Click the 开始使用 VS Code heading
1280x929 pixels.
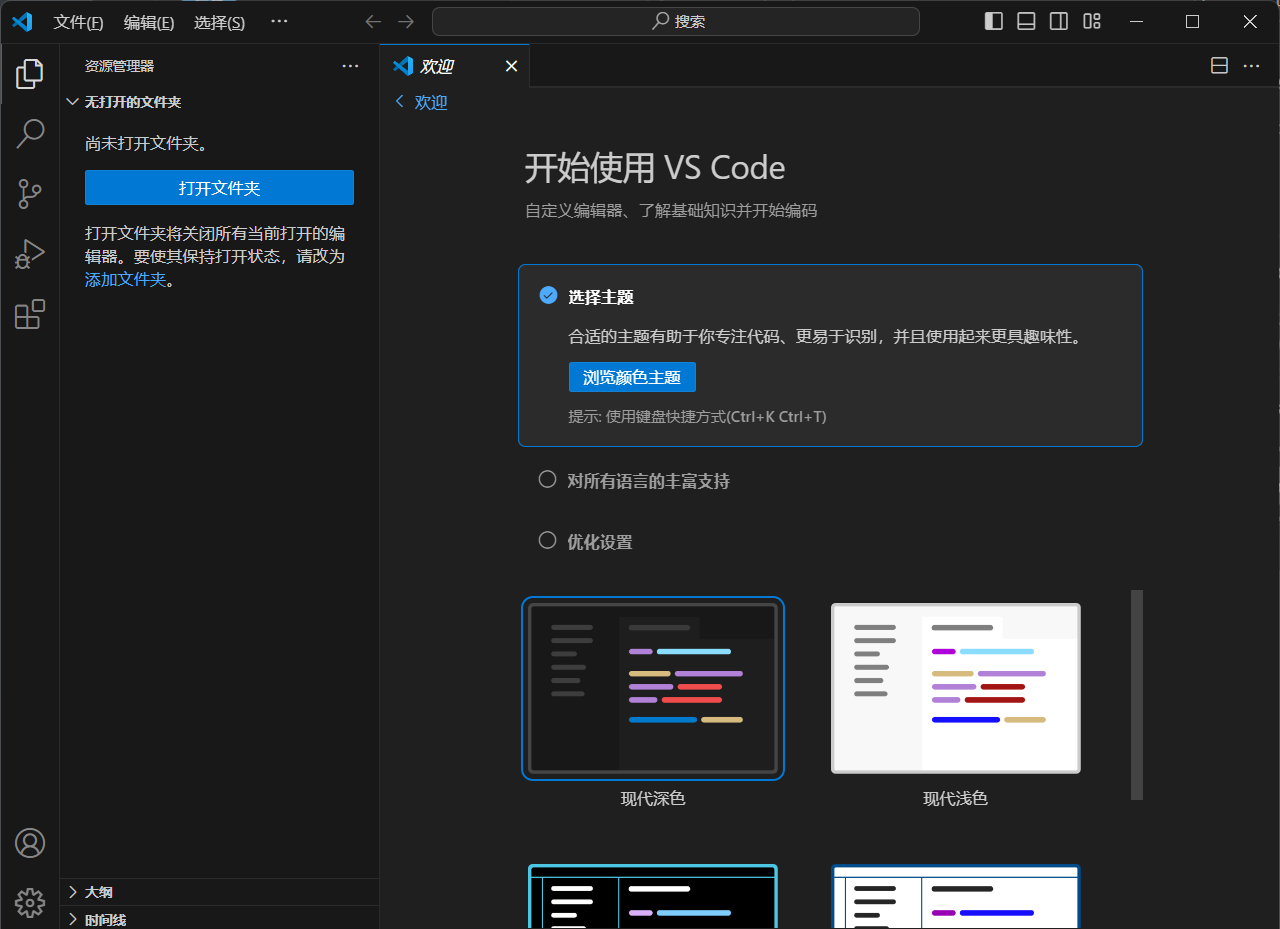click(x=655, y=168)
